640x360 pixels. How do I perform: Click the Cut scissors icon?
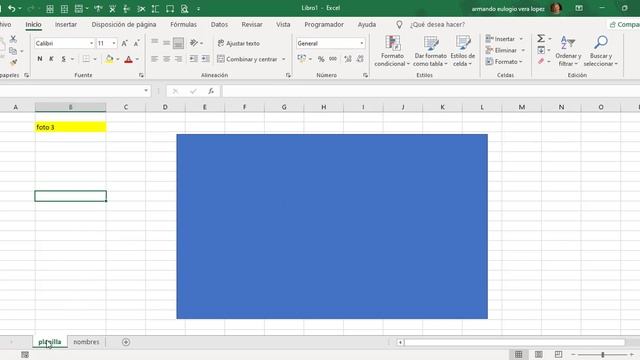(13, 39)
